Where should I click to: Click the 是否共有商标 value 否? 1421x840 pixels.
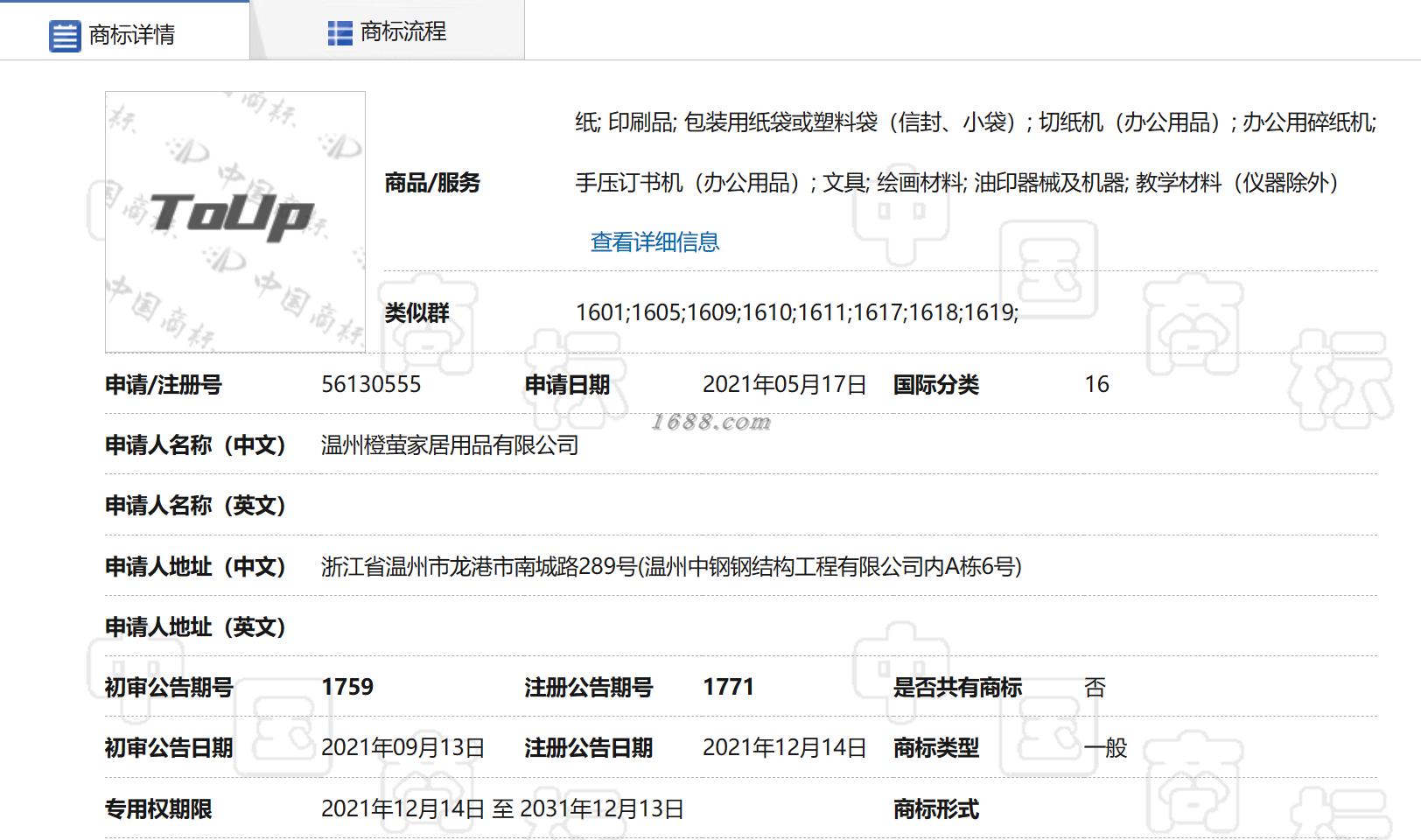pos(1095,688)
